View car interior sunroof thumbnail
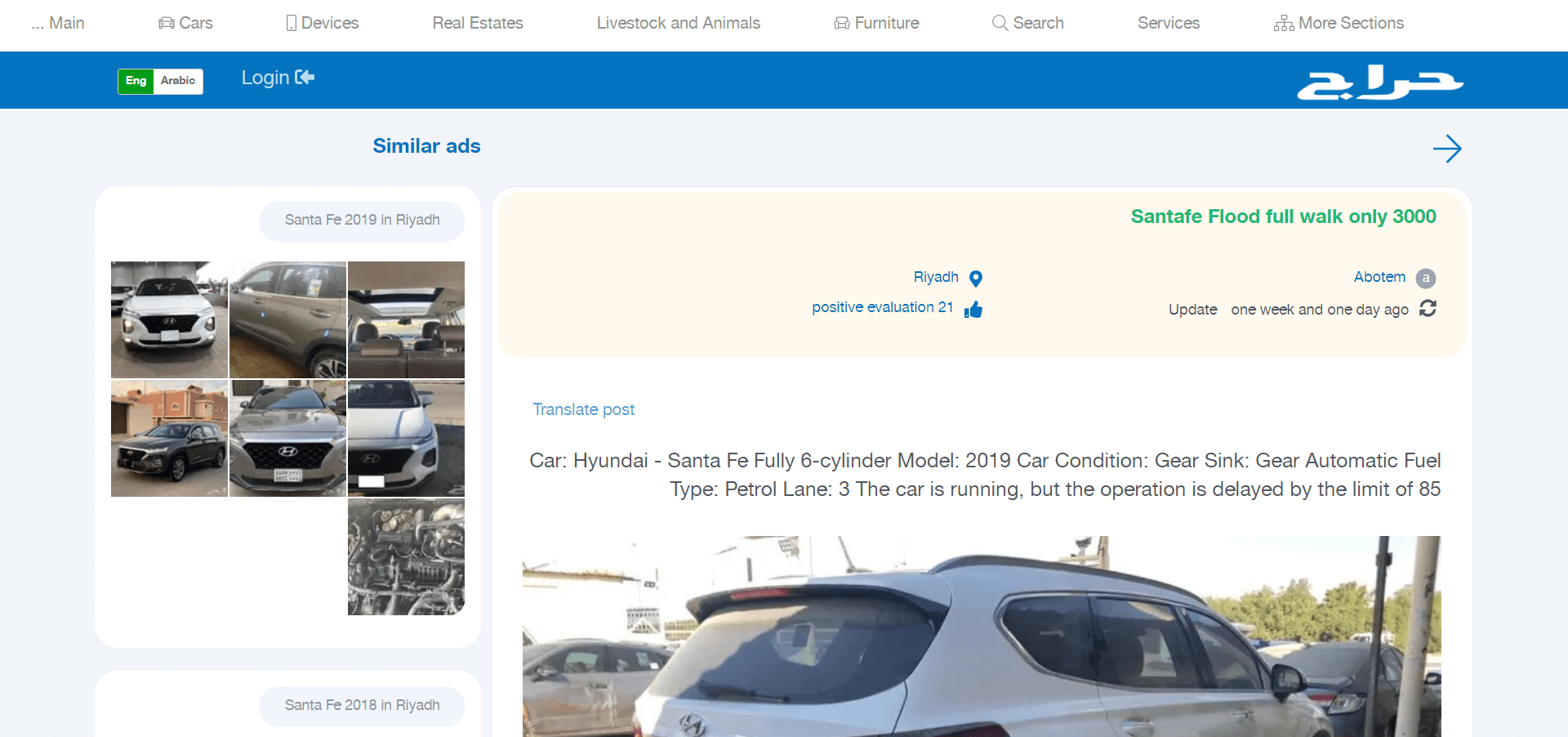 click(x=406, y=319)
